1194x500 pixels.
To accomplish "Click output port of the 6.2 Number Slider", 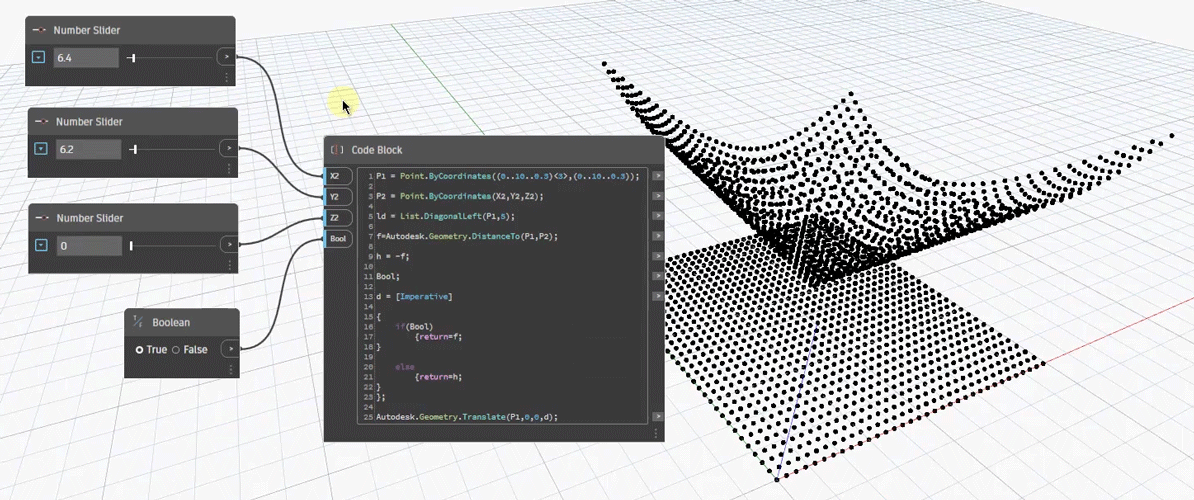I will [228, 148].
